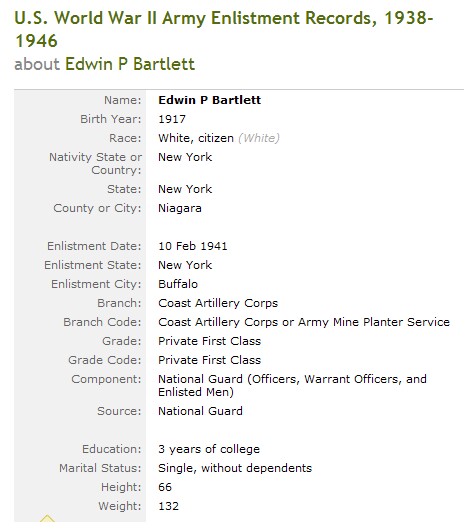Click the Army Mine Planter Service branch code

(x=304, y=322)
